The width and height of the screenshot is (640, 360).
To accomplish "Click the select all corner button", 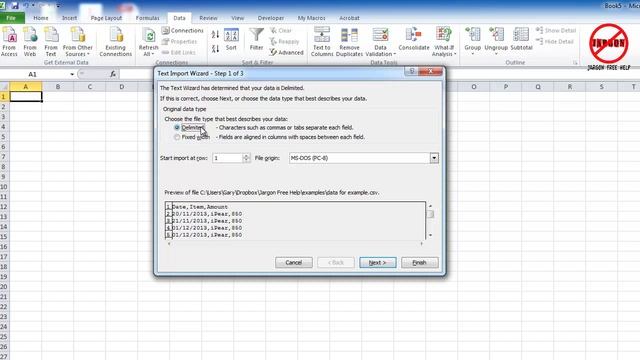I will pyautogui.click(x=4, y=87).
